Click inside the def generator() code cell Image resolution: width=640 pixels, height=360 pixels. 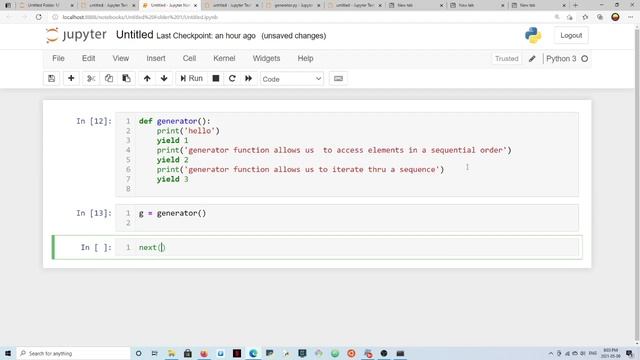pyautogui.click(x=347, y=155)
